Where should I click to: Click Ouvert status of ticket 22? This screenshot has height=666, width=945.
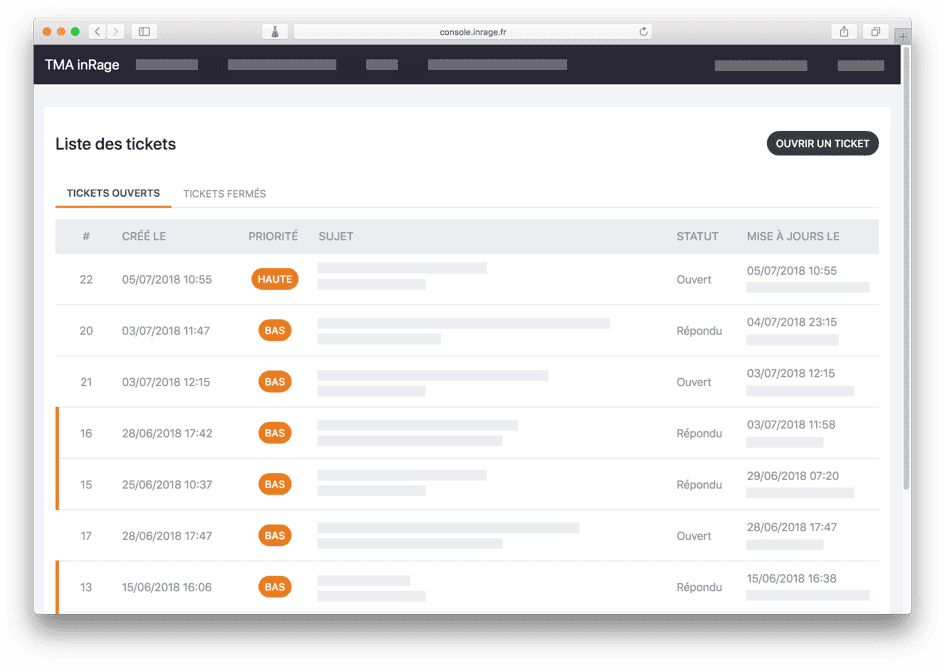tap(694, 279)
